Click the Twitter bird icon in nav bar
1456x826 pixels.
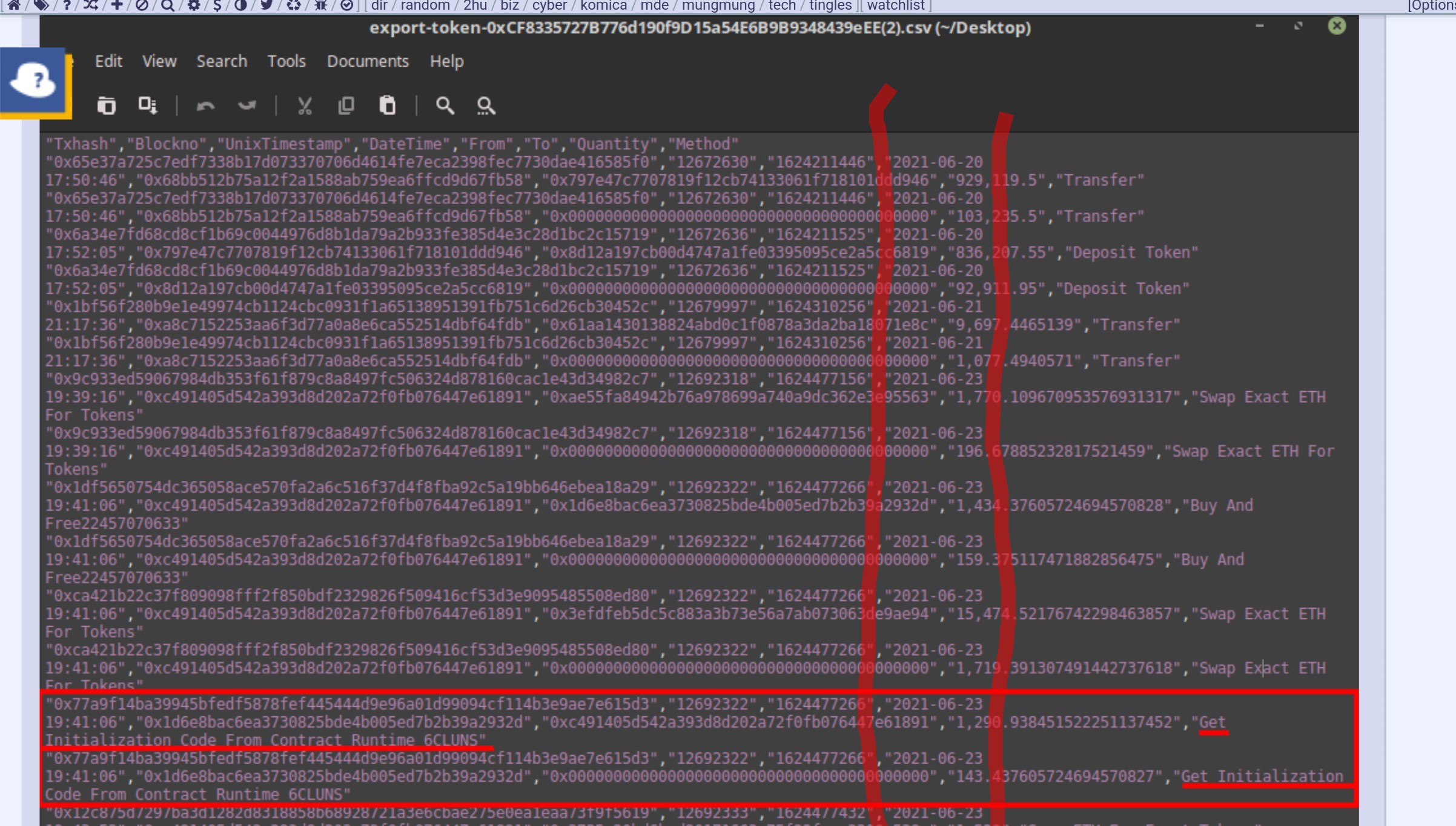point(266,5)
